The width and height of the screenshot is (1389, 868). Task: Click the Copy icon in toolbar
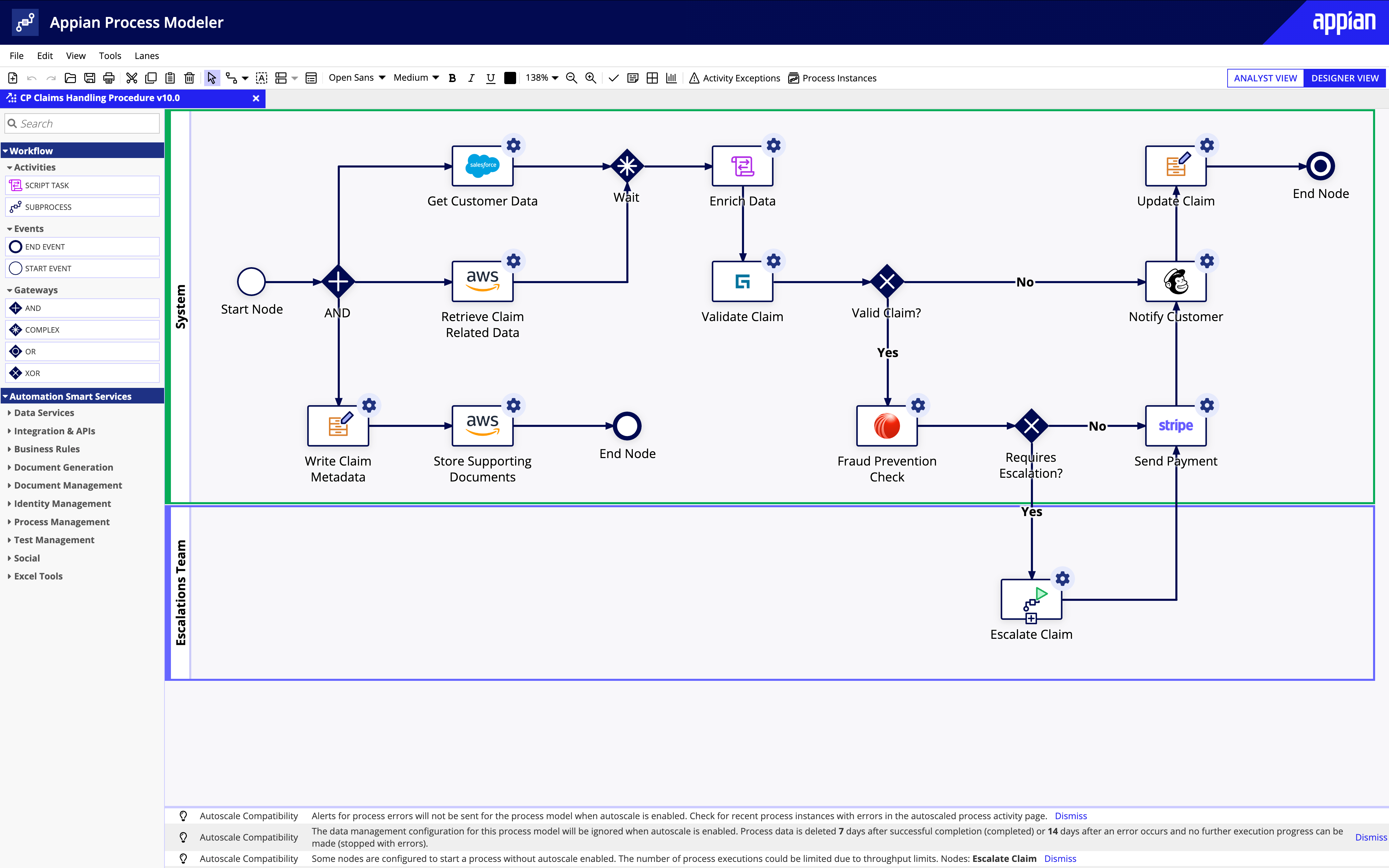(151, 78)
